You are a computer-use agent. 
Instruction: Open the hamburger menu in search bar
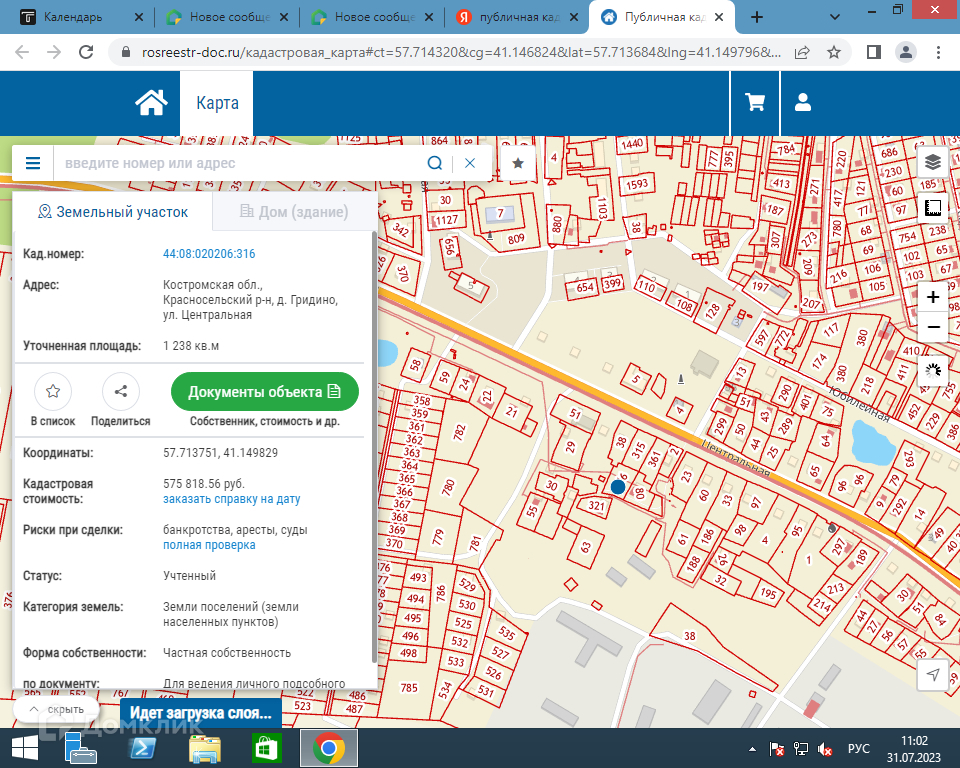(x=33, y=163)
